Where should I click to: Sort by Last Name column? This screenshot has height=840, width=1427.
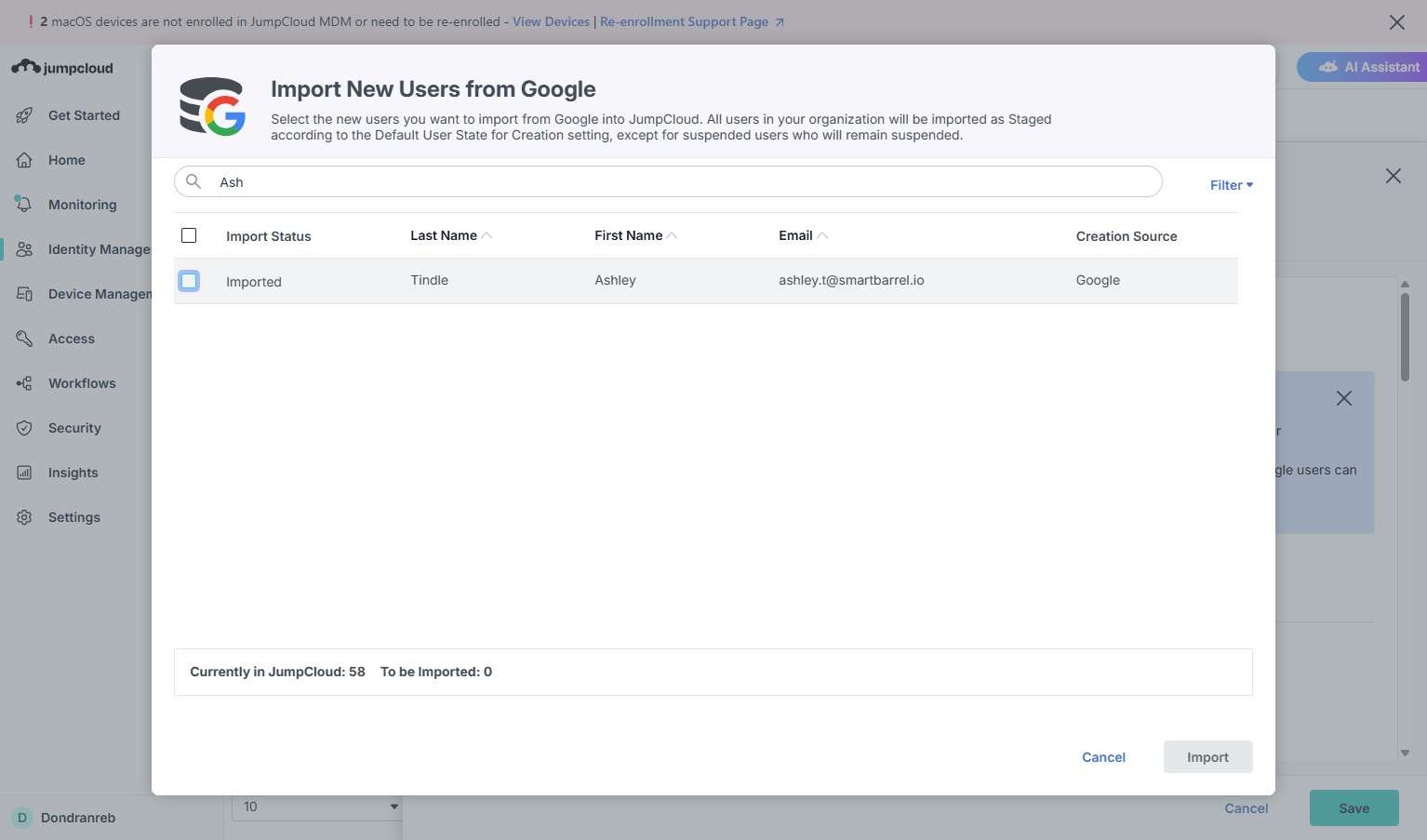[451, 235]
